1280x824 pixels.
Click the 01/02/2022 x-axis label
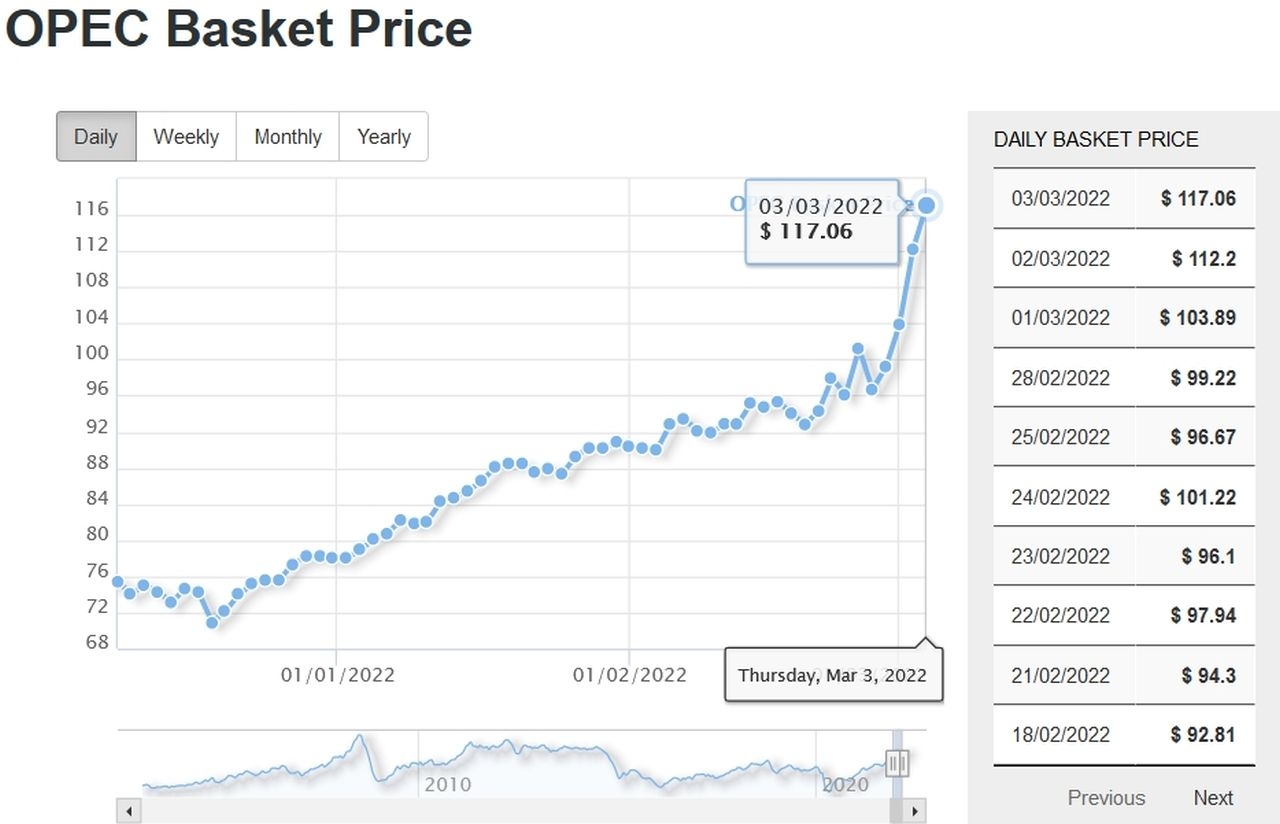coord(629,675)
